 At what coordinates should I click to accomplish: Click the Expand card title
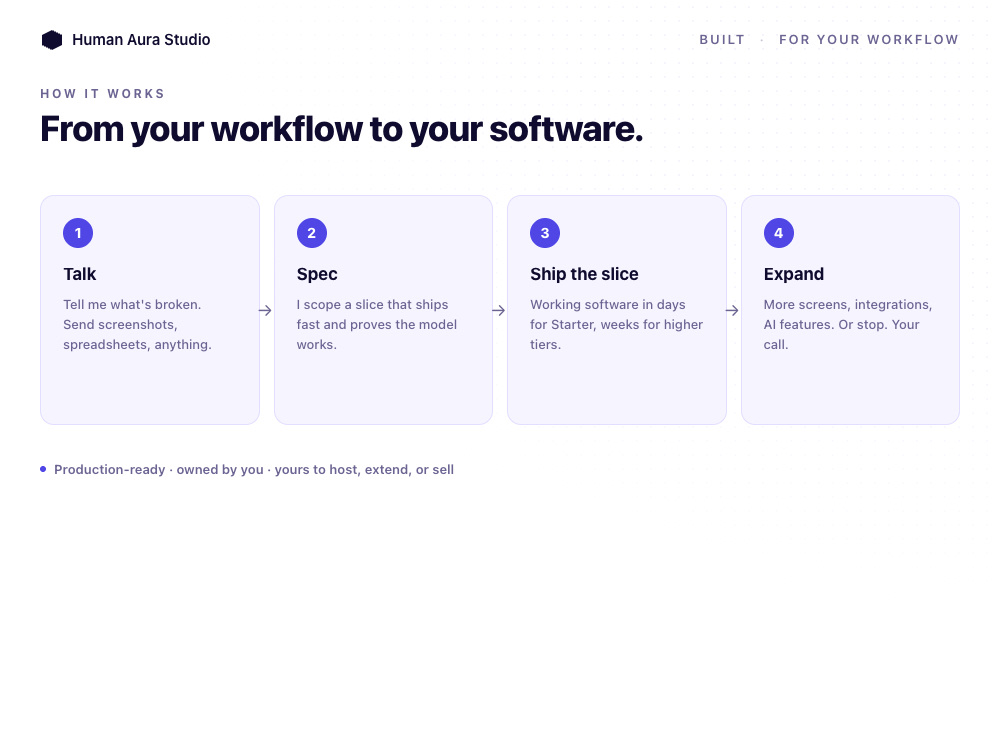[x=793, y=274]
